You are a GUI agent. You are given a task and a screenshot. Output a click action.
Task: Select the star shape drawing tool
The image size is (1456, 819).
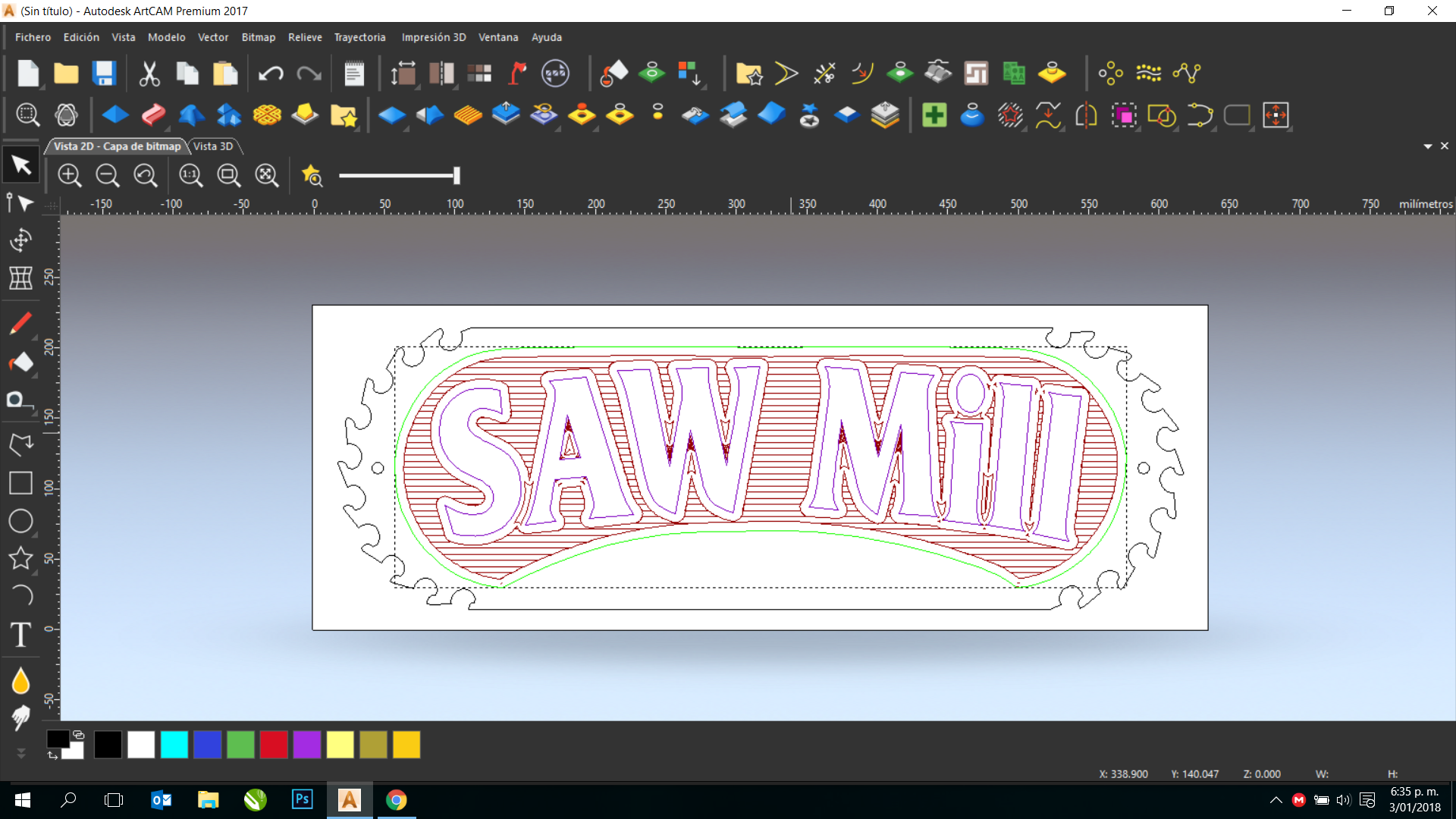point(20,558)
